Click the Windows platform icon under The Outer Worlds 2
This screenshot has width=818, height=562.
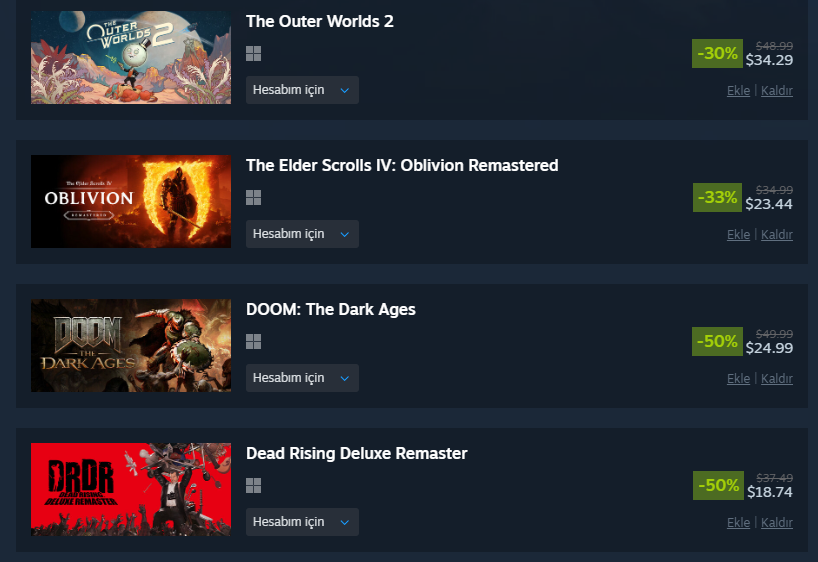pyautogui.click(x=254, y=54)
